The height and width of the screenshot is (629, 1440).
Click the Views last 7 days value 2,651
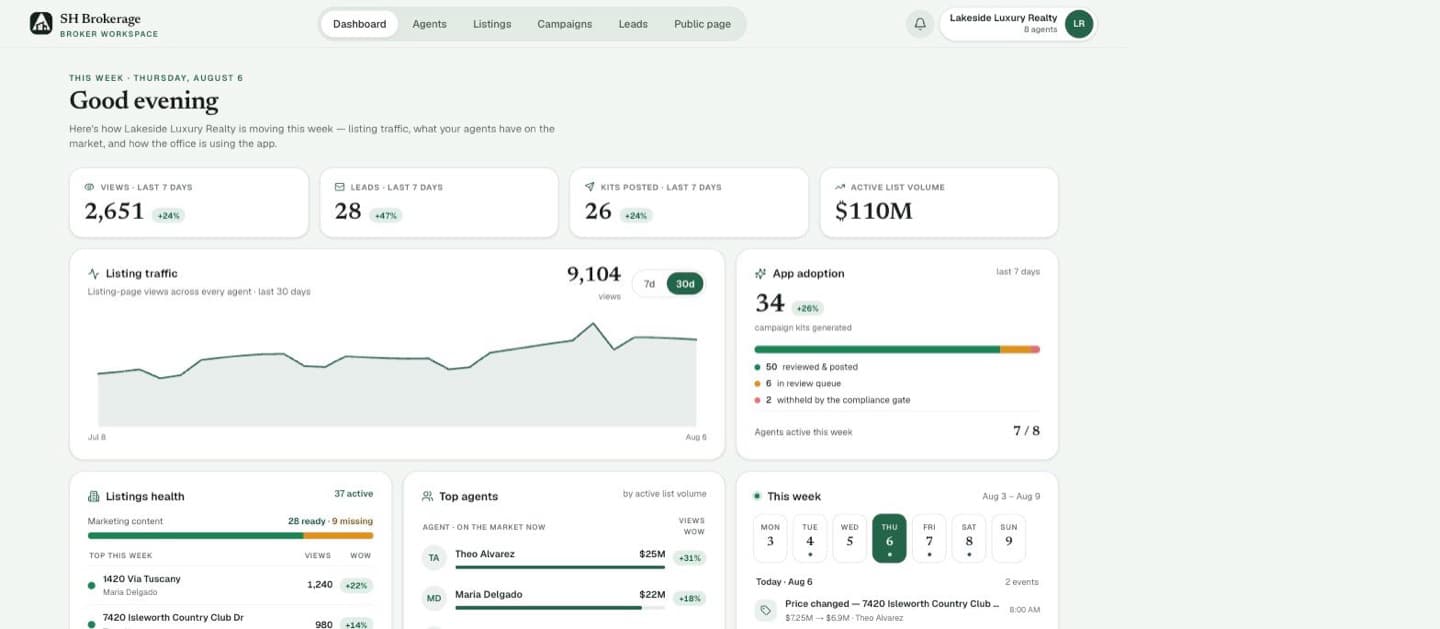tap(115, 211)
